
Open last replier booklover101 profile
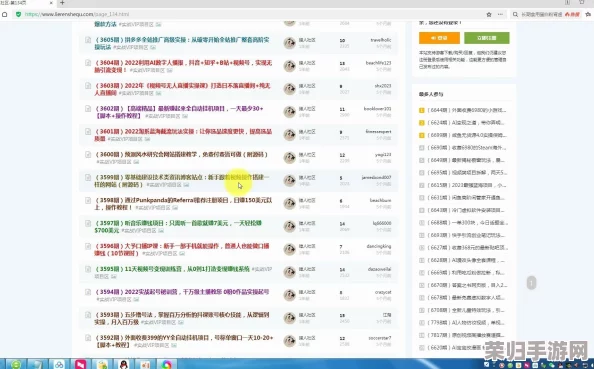[x=377, y=109]
